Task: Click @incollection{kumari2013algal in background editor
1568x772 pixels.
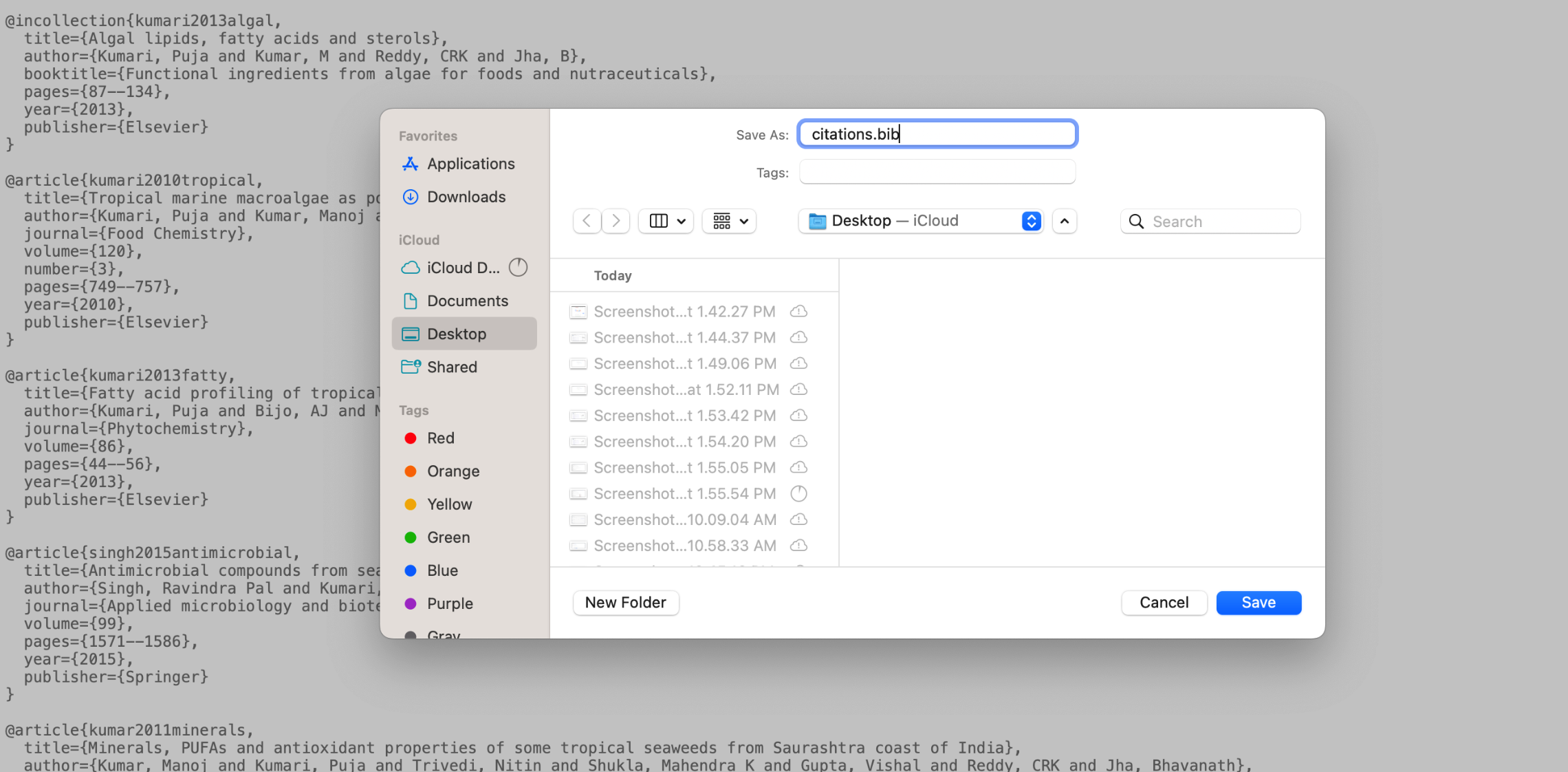Action: pos(143,21)
